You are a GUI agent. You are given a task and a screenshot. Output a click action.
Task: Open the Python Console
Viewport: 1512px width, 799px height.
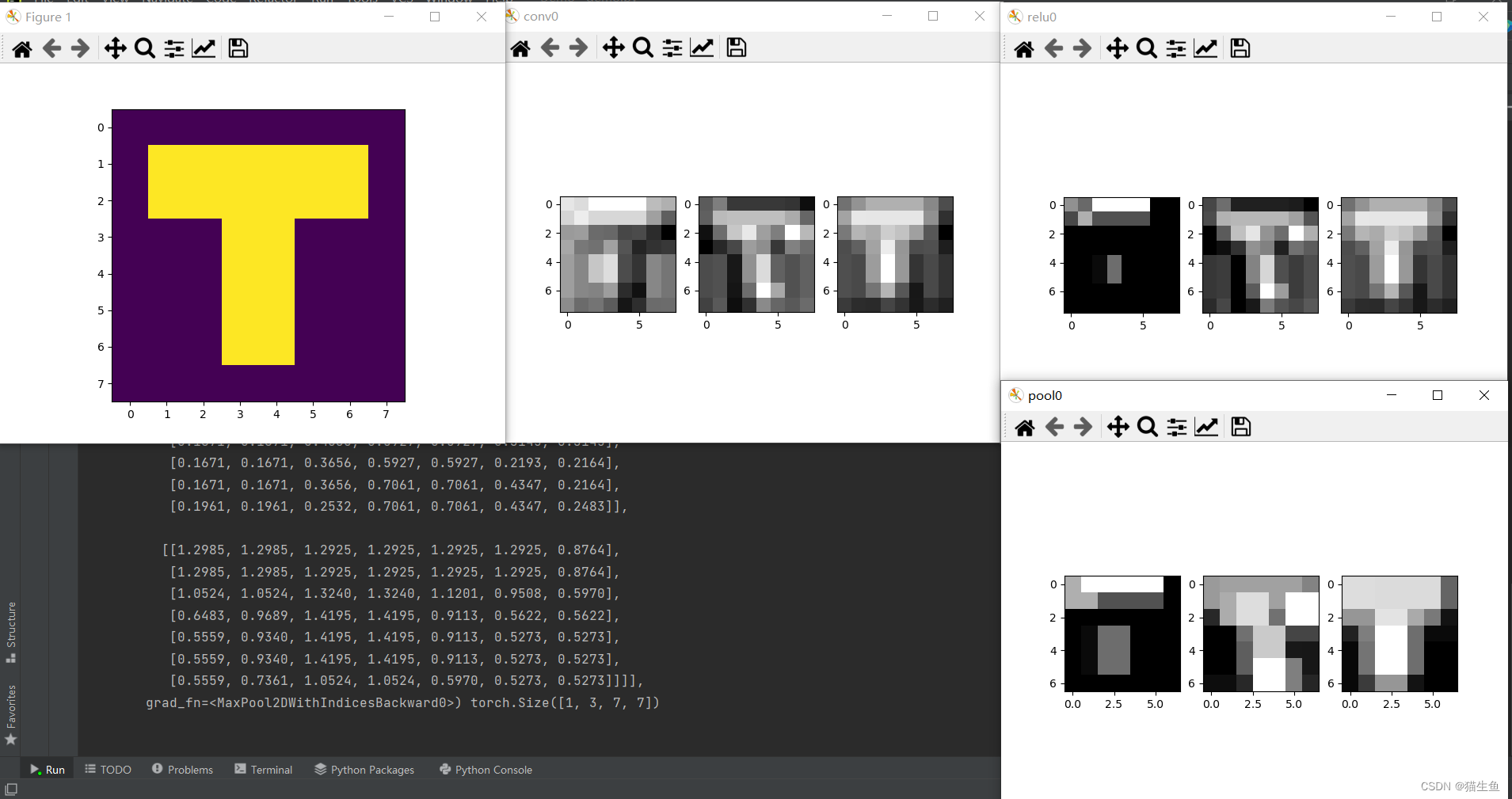tap(485, 769)
